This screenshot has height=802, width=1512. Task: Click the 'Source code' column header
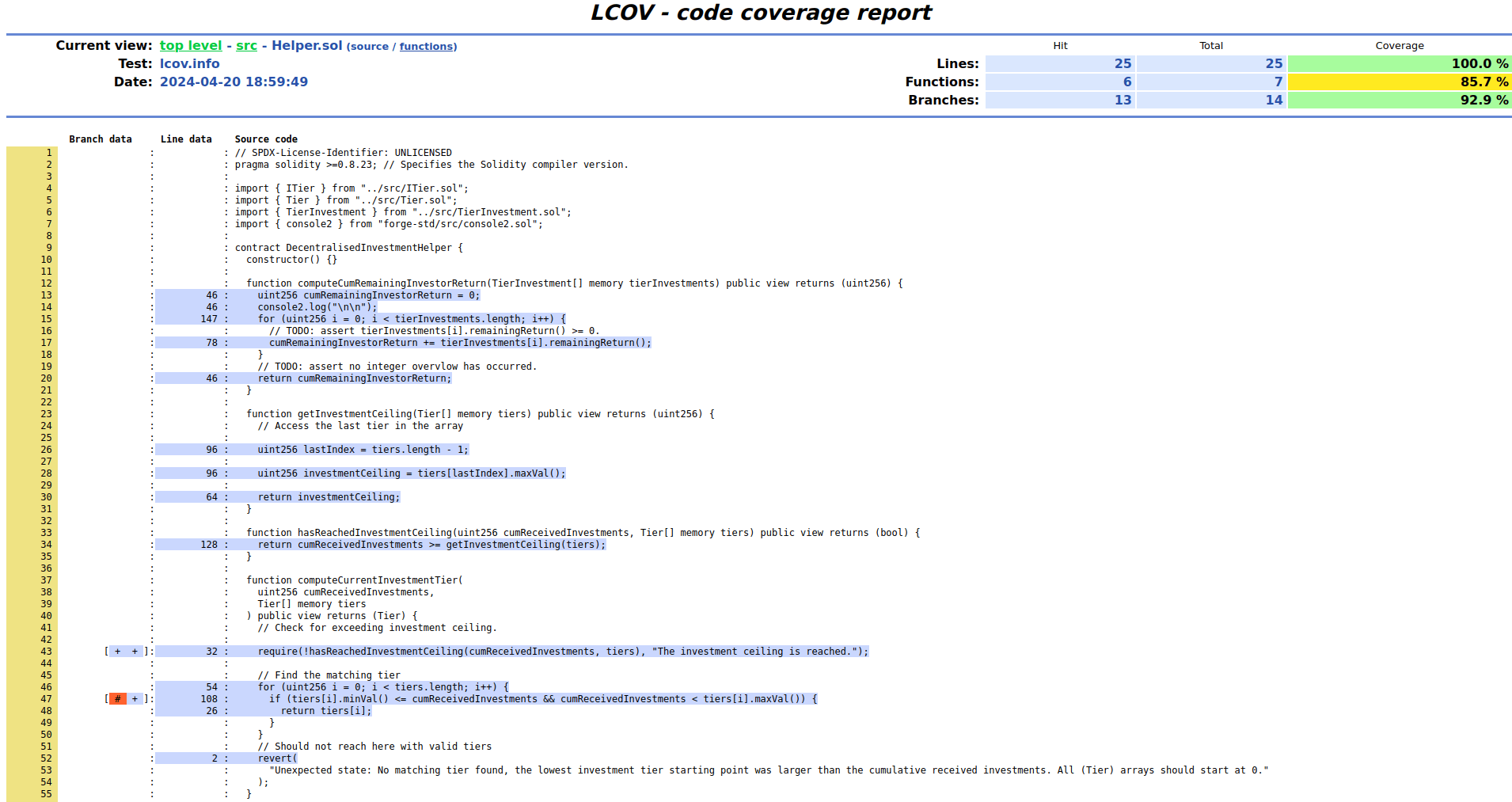tap(266, 139)
